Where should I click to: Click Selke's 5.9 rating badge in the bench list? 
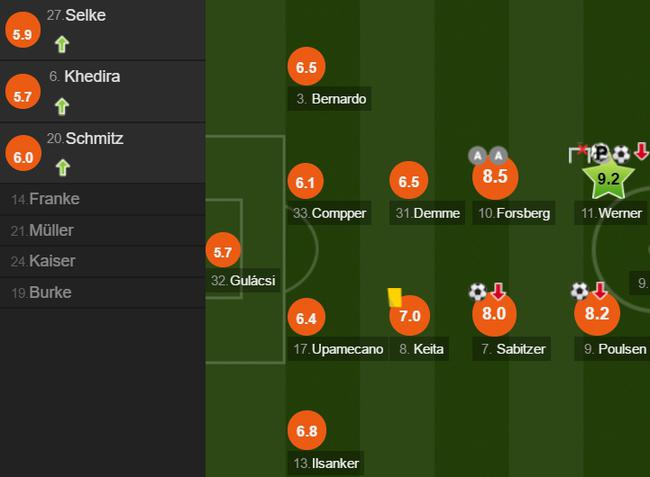pos(21,33)
